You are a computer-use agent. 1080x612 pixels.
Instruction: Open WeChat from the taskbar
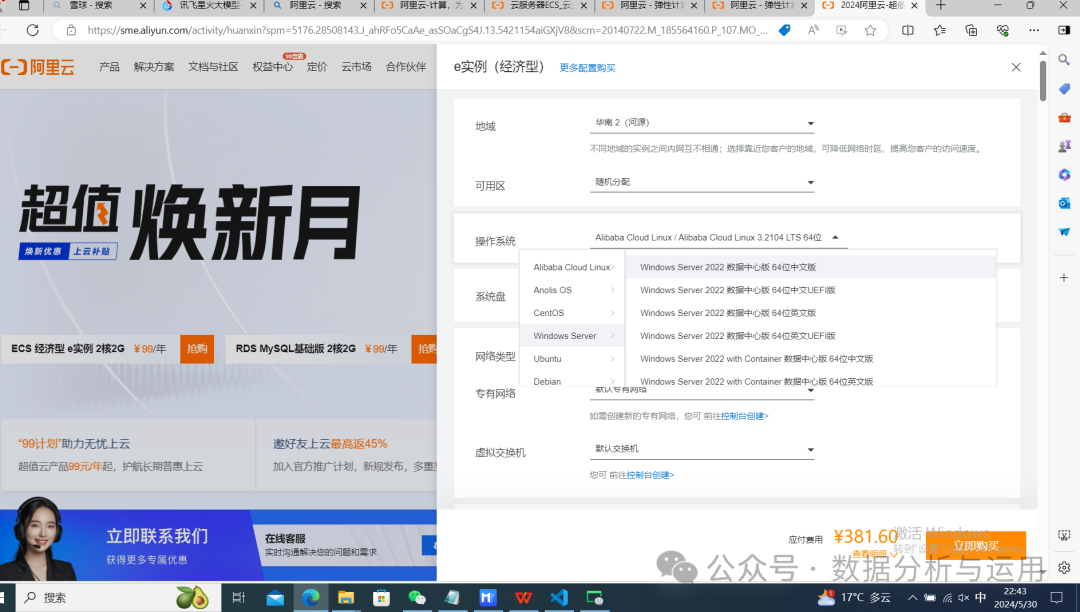point(417,598)
